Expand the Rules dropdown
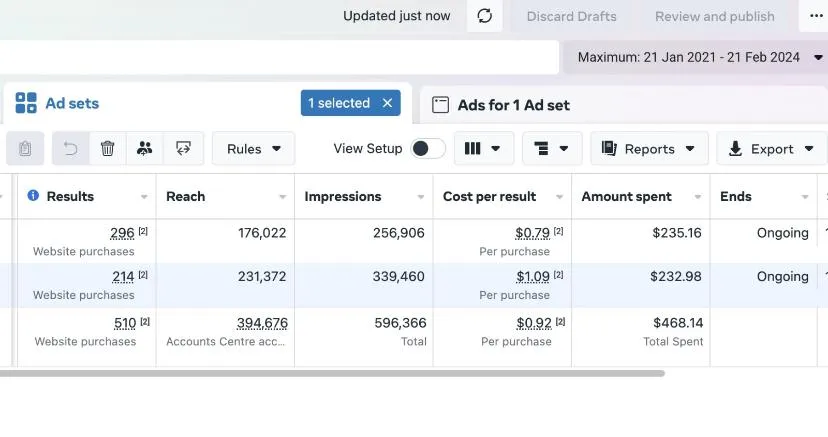828x437 pixels. click(x=253, y=149)
